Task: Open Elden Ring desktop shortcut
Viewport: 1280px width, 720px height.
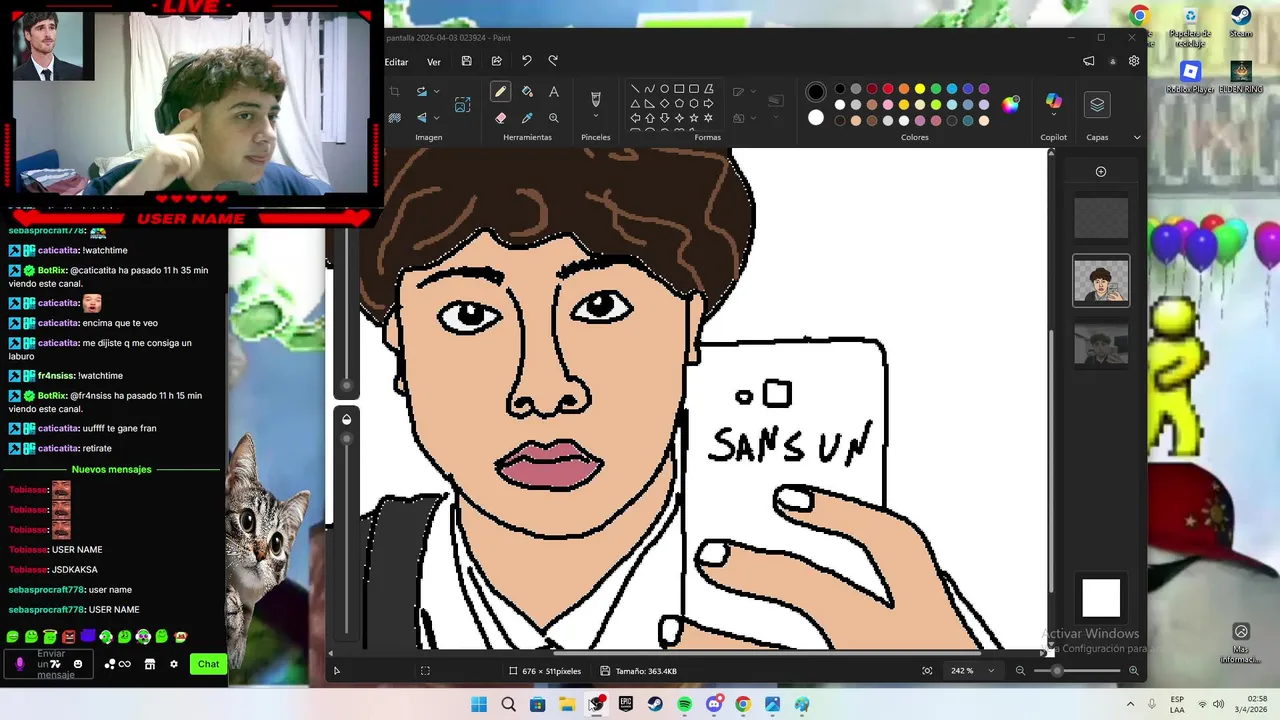Action: 1240,76
